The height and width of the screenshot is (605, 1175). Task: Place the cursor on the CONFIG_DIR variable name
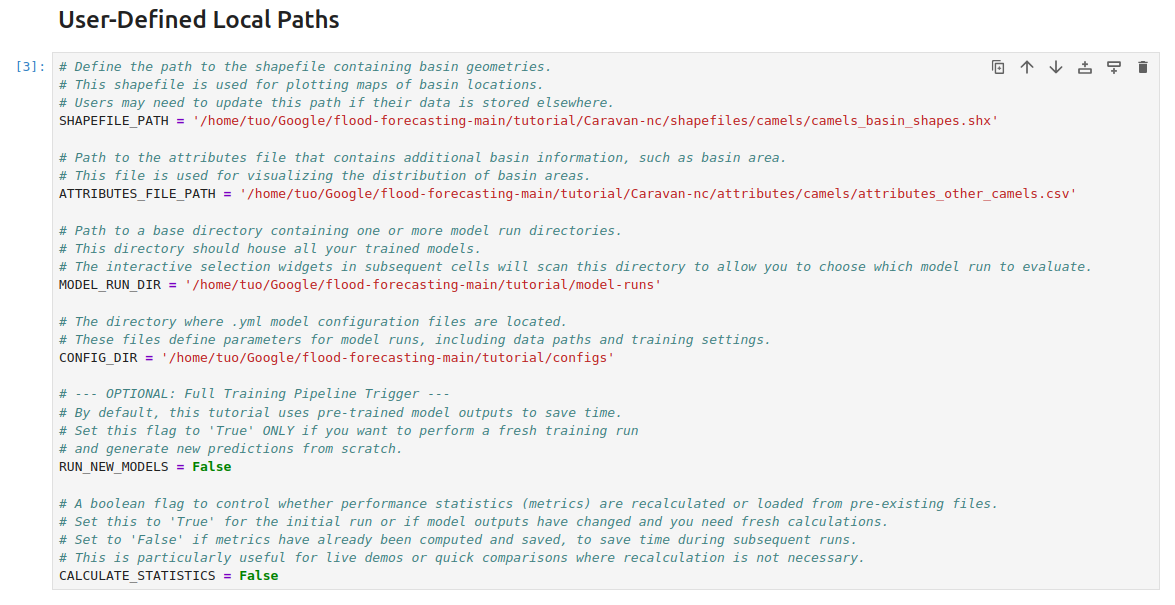pyautogui.click(x=98, y=358)
